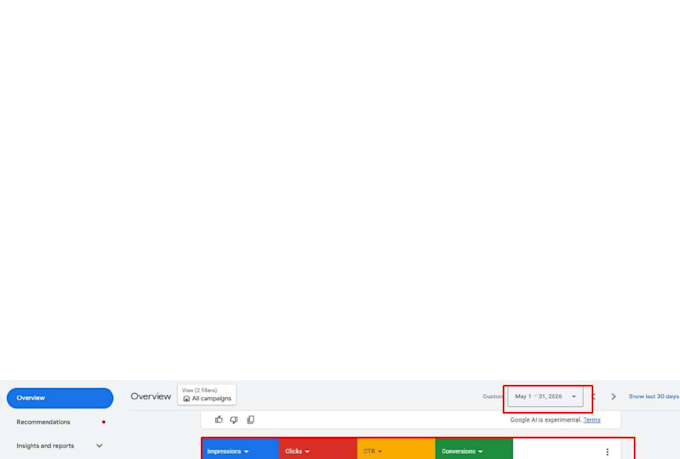Click the Show last 30 days link
This screenshot has width=680, height=459.
click(654, 397)
